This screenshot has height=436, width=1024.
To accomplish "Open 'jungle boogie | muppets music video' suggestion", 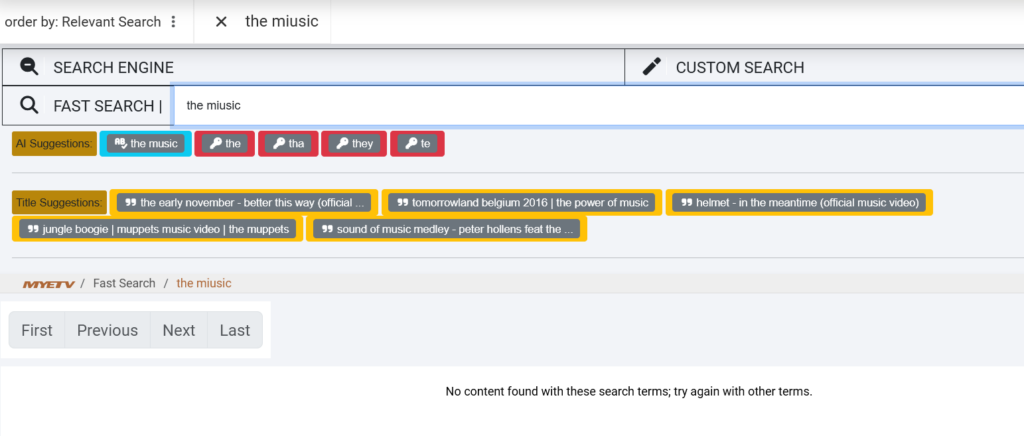I will [157, 228].
